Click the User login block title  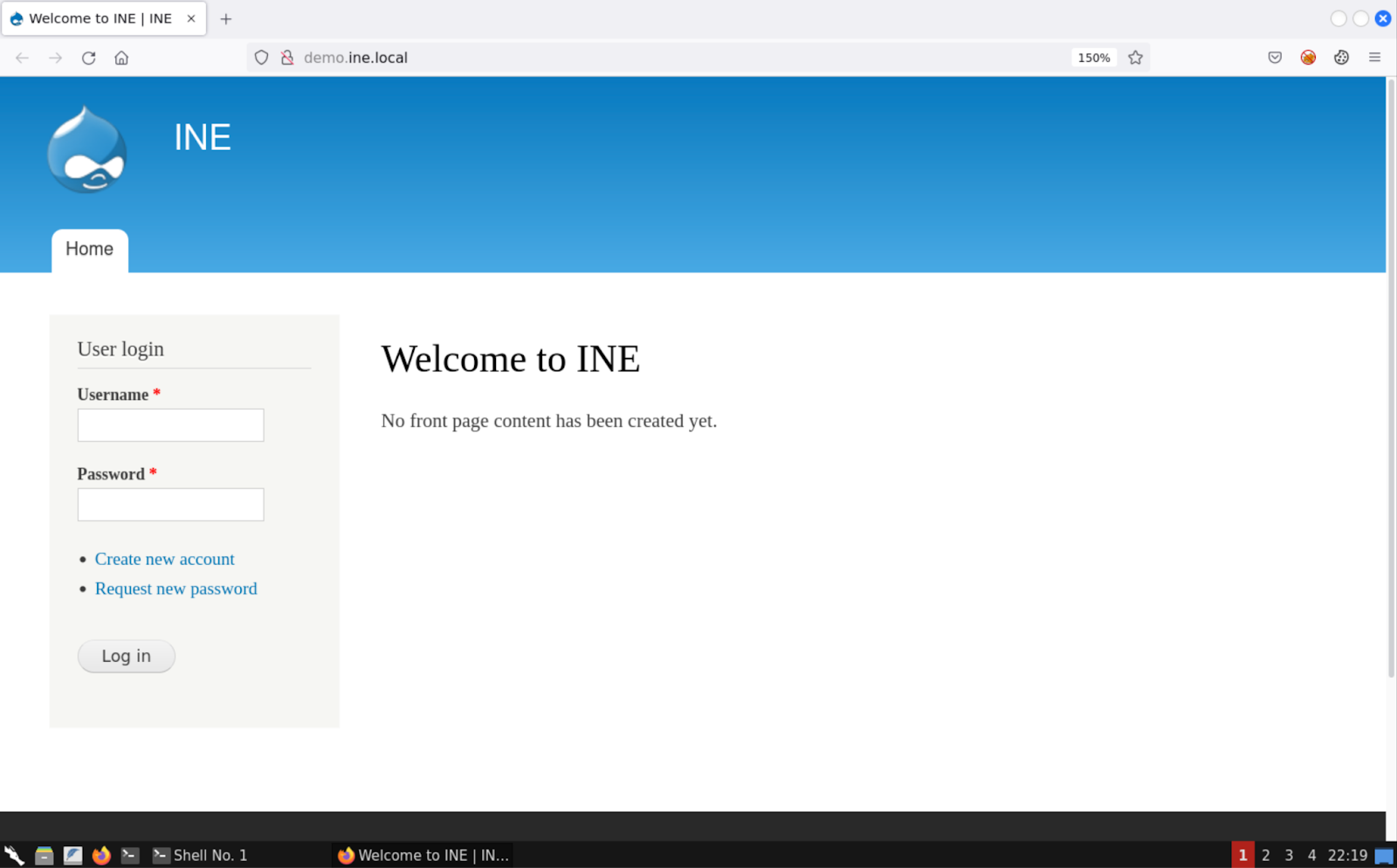pyautogui.click(x=120, y=348)
